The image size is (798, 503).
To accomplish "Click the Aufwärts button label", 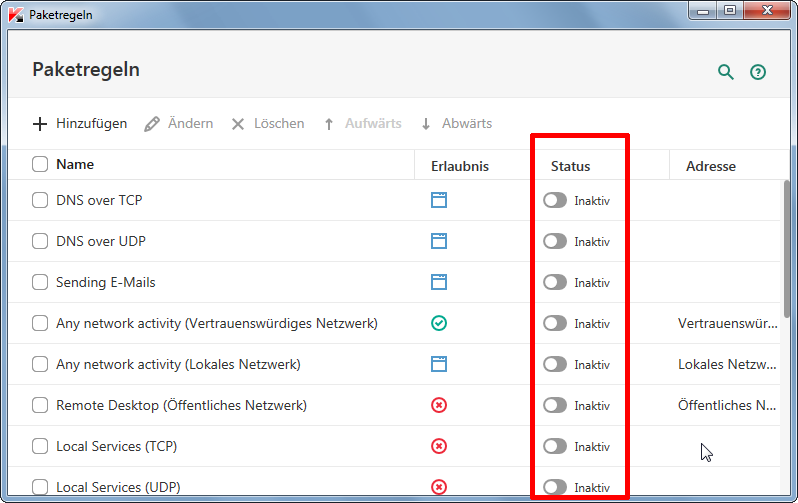I will (x=373, y=124).
